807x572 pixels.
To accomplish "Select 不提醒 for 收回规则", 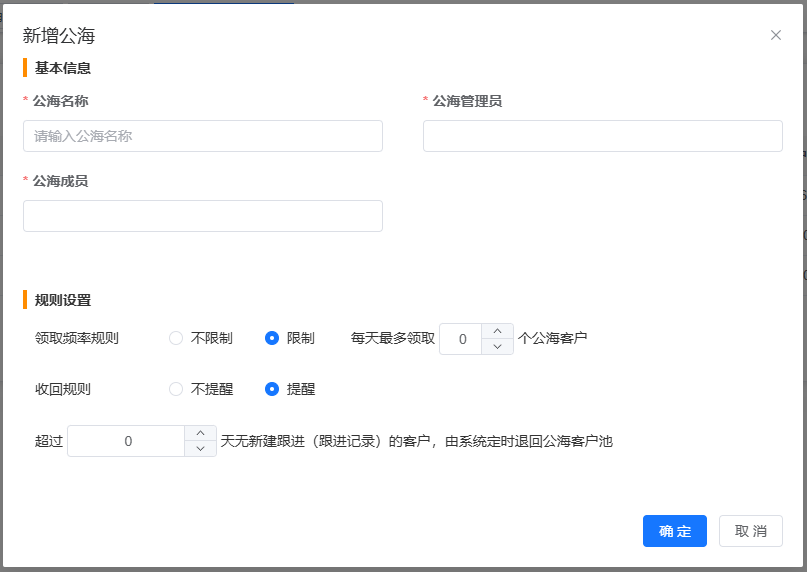I will 177,389.
